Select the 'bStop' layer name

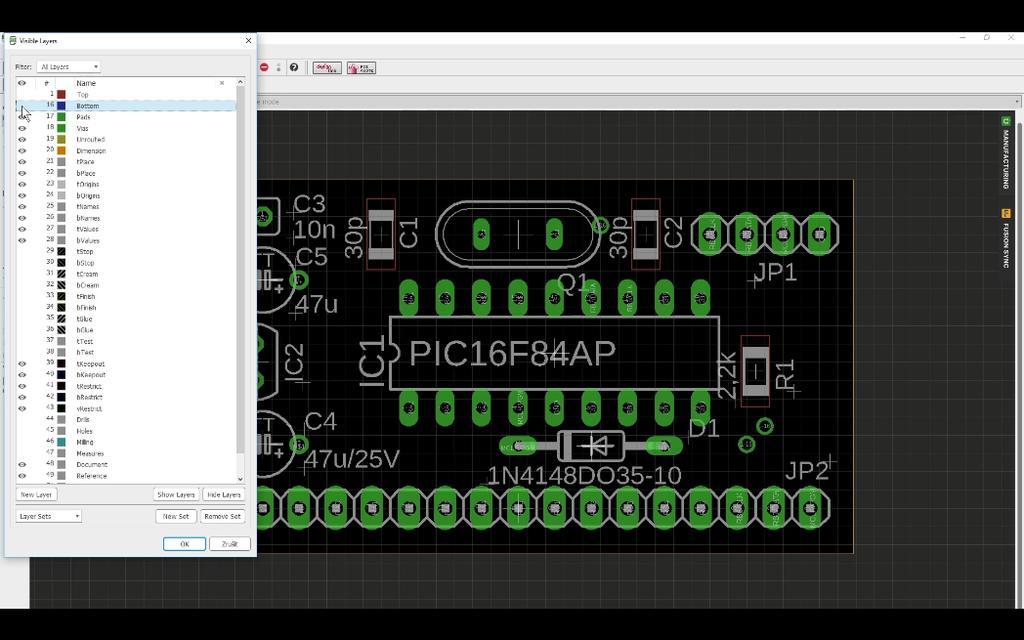86,263
